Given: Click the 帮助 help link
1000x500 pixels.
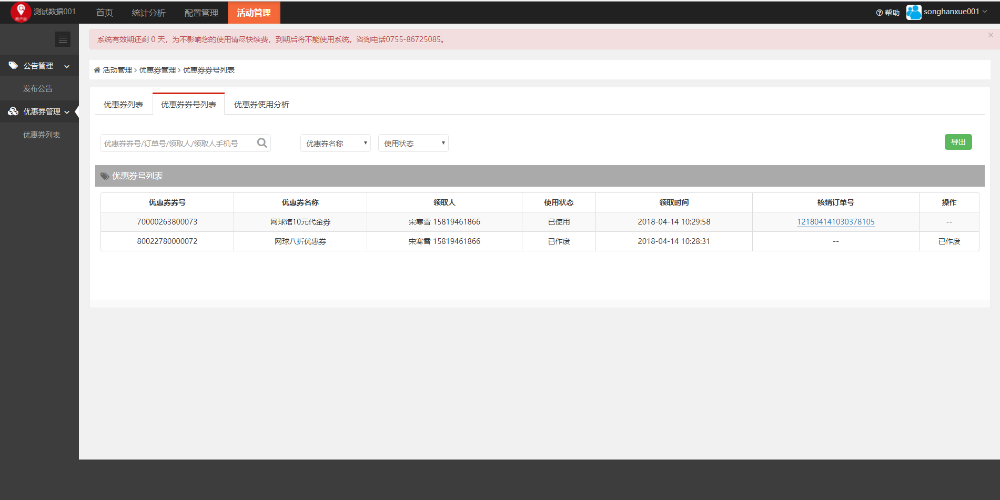Looking at the screenshot, I should click(x=892, y=13).
